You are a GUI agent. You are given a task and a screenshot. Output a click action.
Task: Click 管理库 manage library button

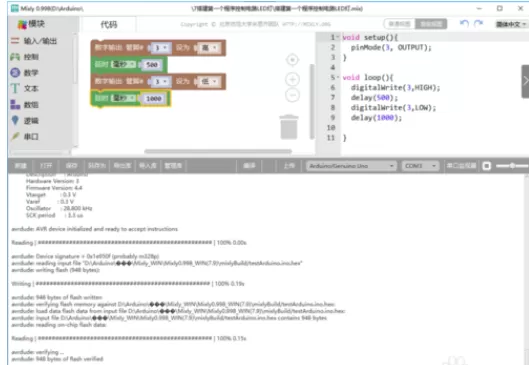[173, 166]
